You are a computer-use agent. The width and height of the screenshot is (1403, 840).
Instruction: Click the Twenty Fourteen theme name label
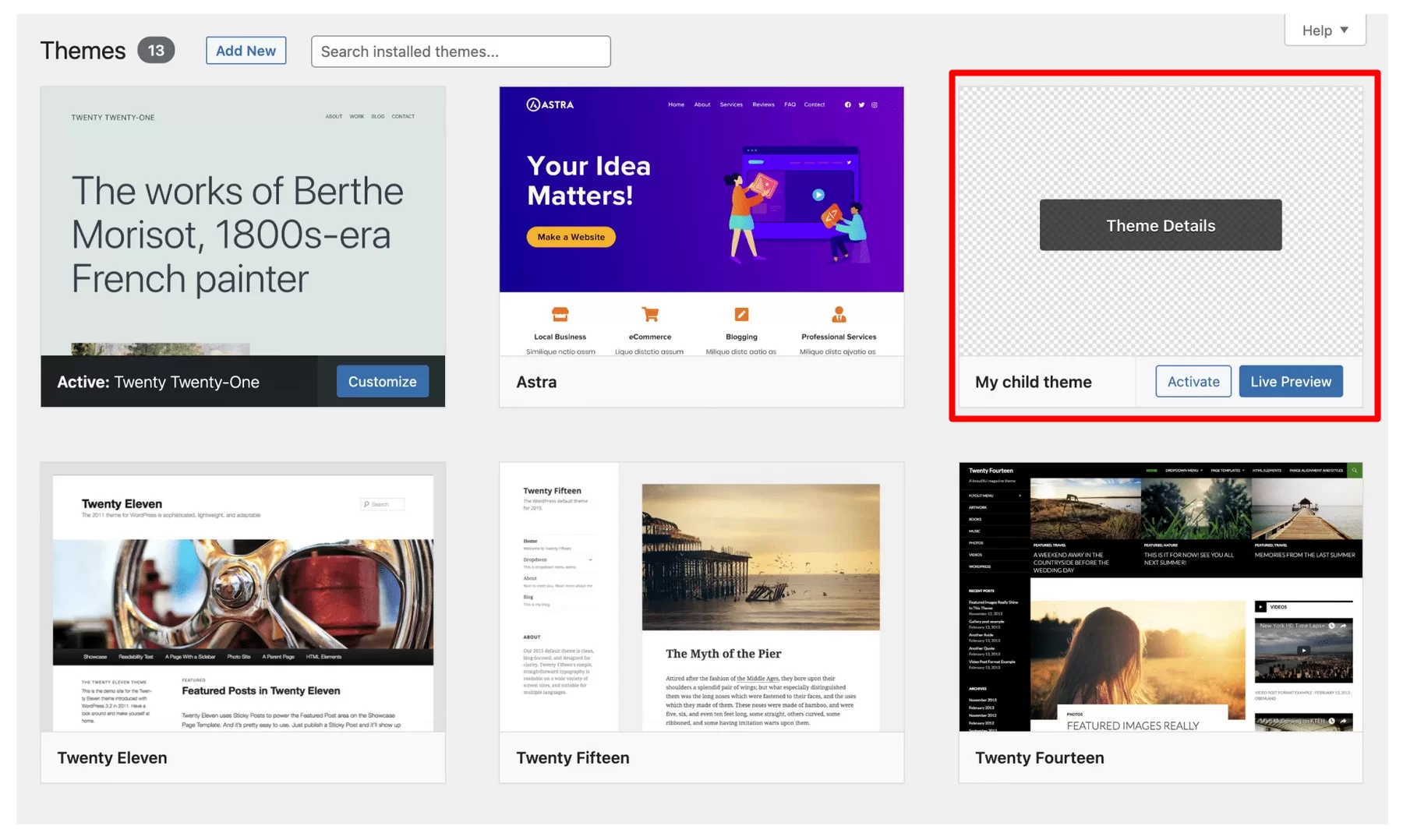coord(1040,757)
